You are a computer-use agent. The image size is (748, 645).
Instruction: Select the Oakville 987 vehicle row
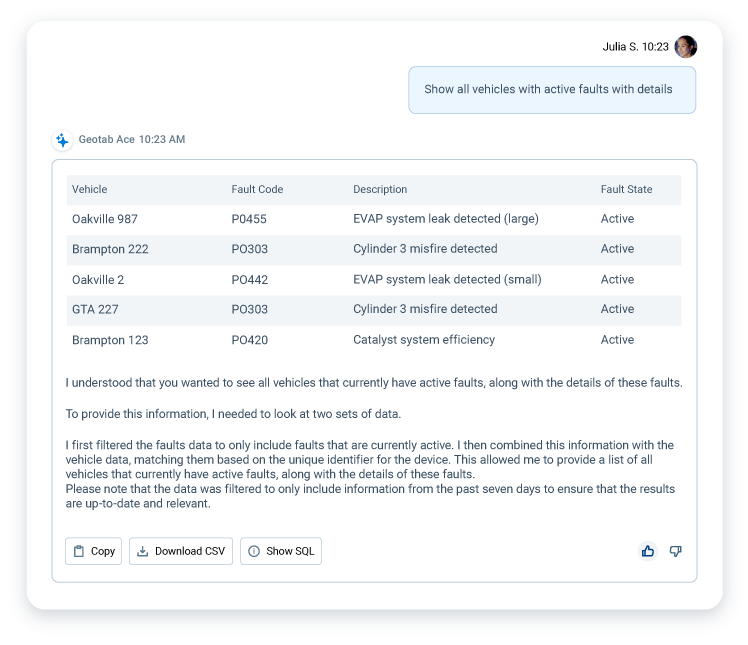pos(103,219)
